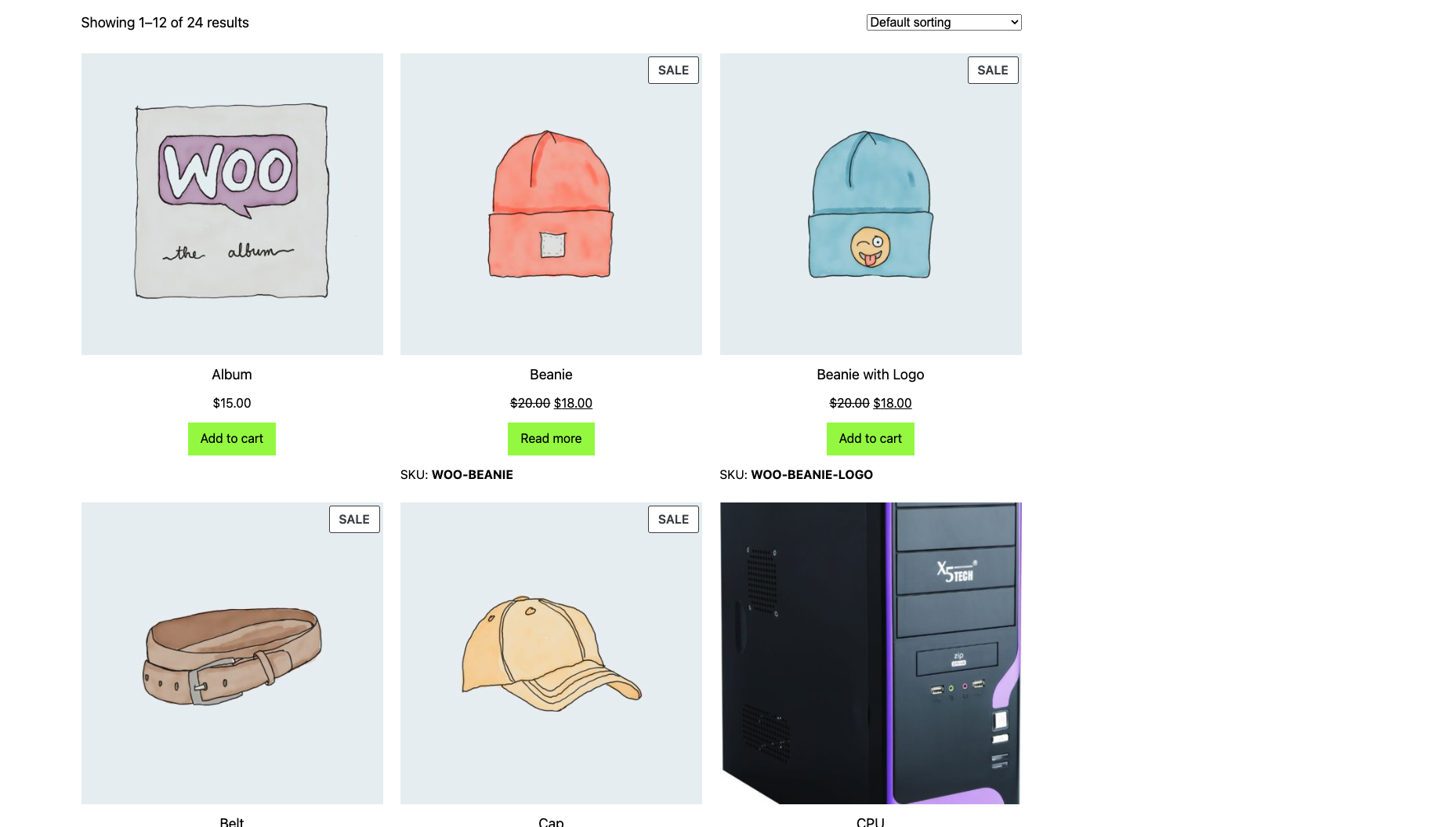Click the Belt product image
Viewport: 1456px width, 827px height.
click(232, 653)
